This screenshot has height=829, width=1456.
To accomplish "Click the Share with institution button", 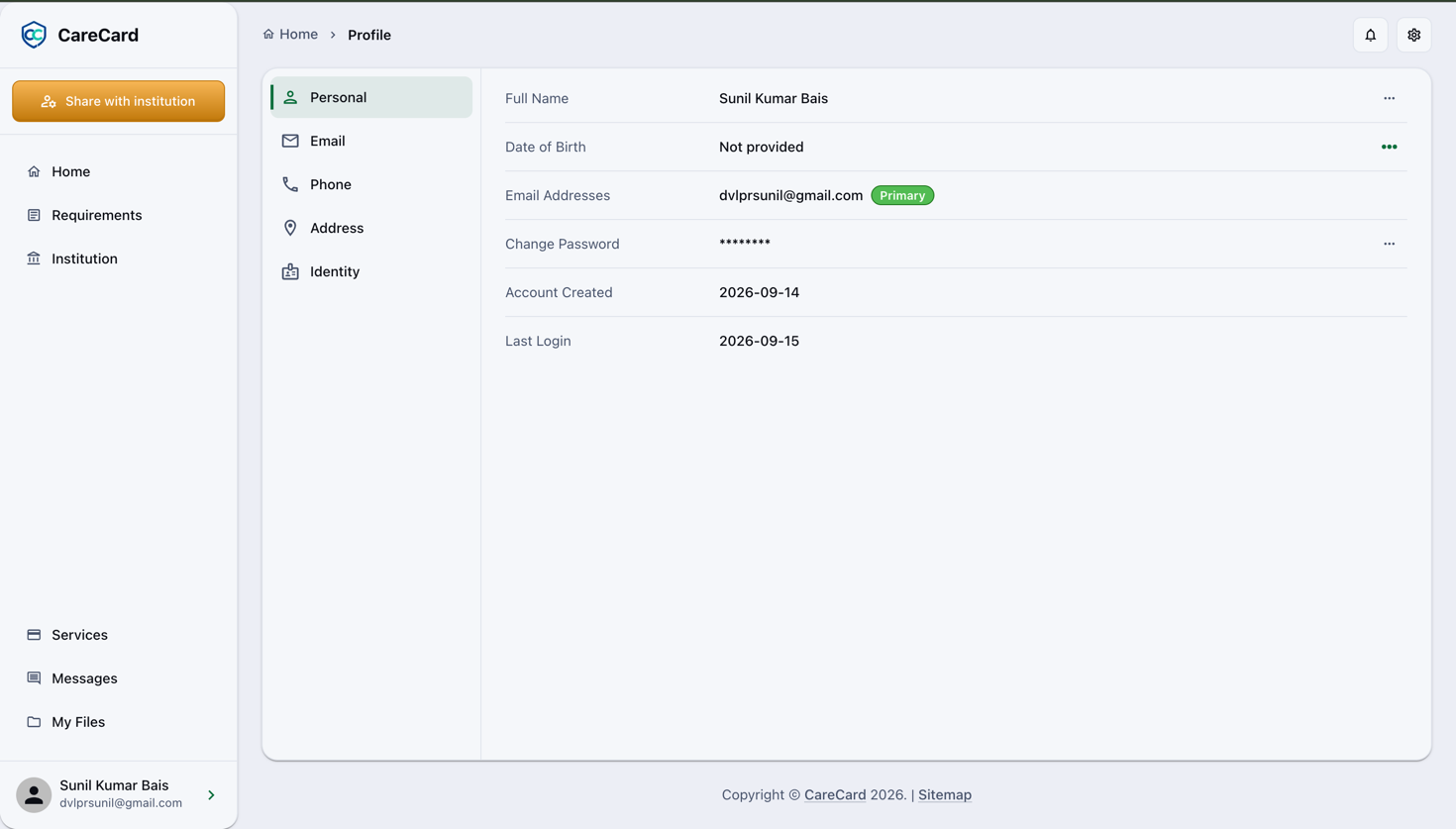I will point(119,101).
